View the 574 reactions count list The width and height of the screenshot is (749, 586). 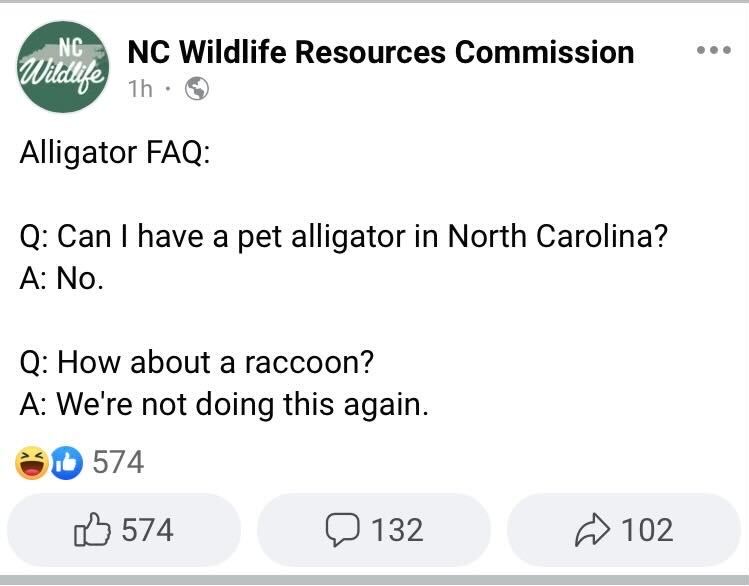[x=118, y=462]
